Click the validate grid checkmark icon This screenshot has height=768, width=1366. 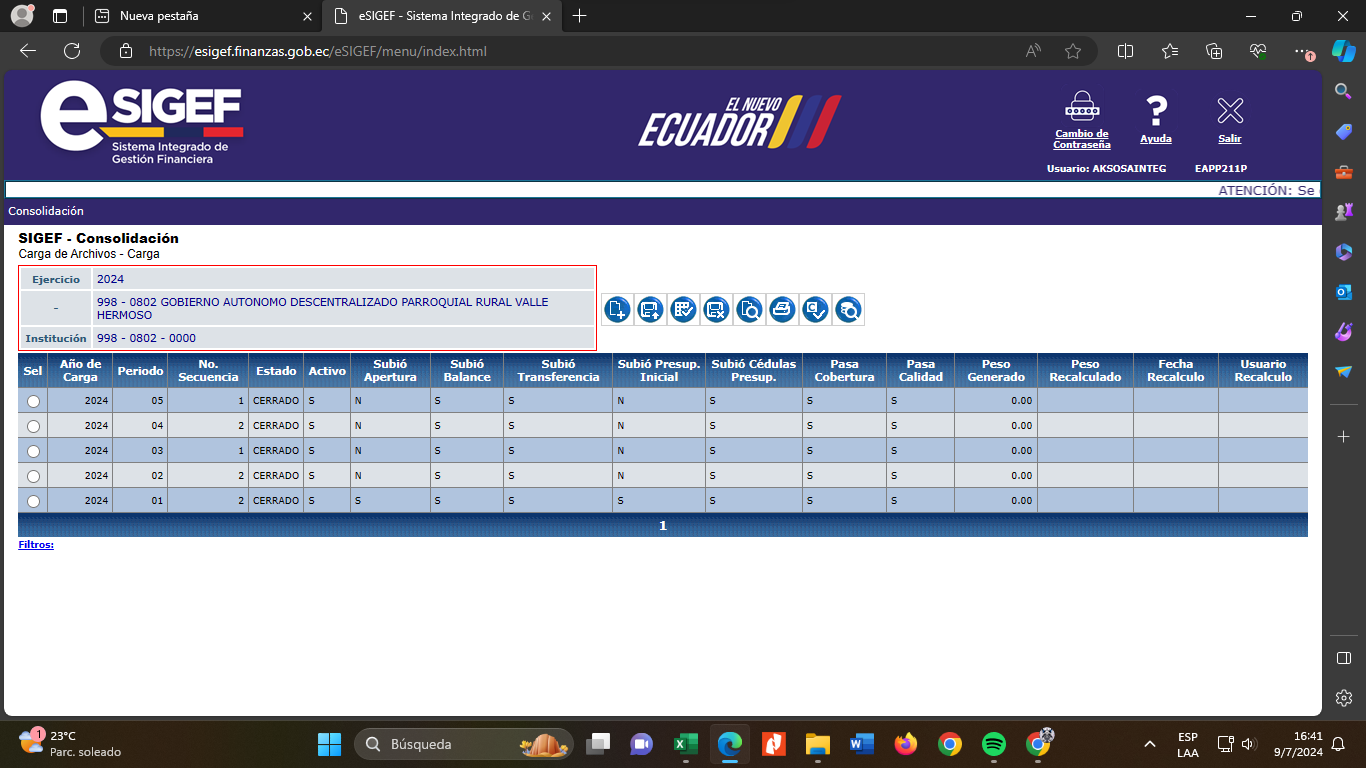[683, 310]
